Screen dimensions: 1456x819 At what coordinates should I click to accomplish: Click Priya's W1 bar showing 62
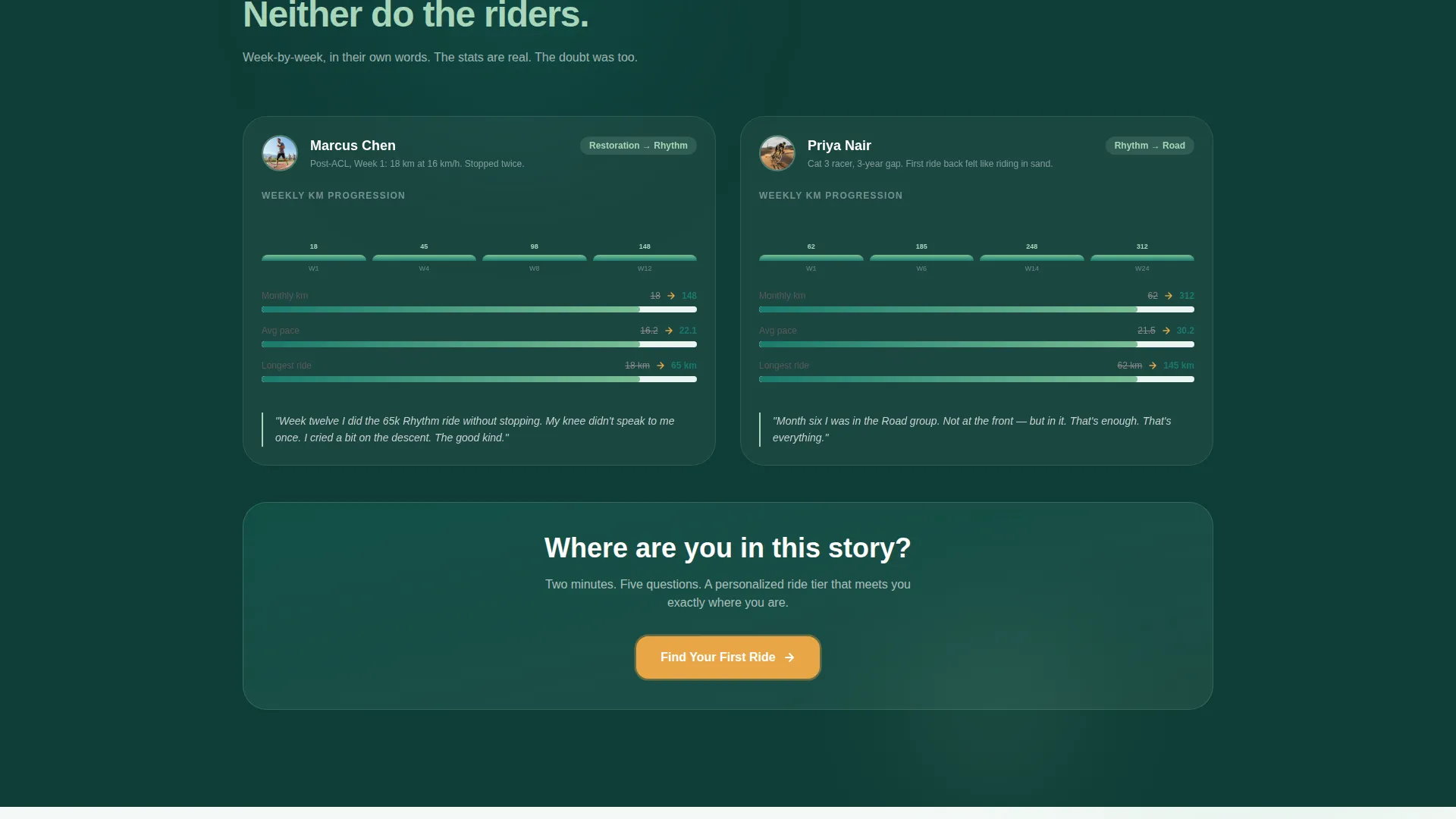811,258
